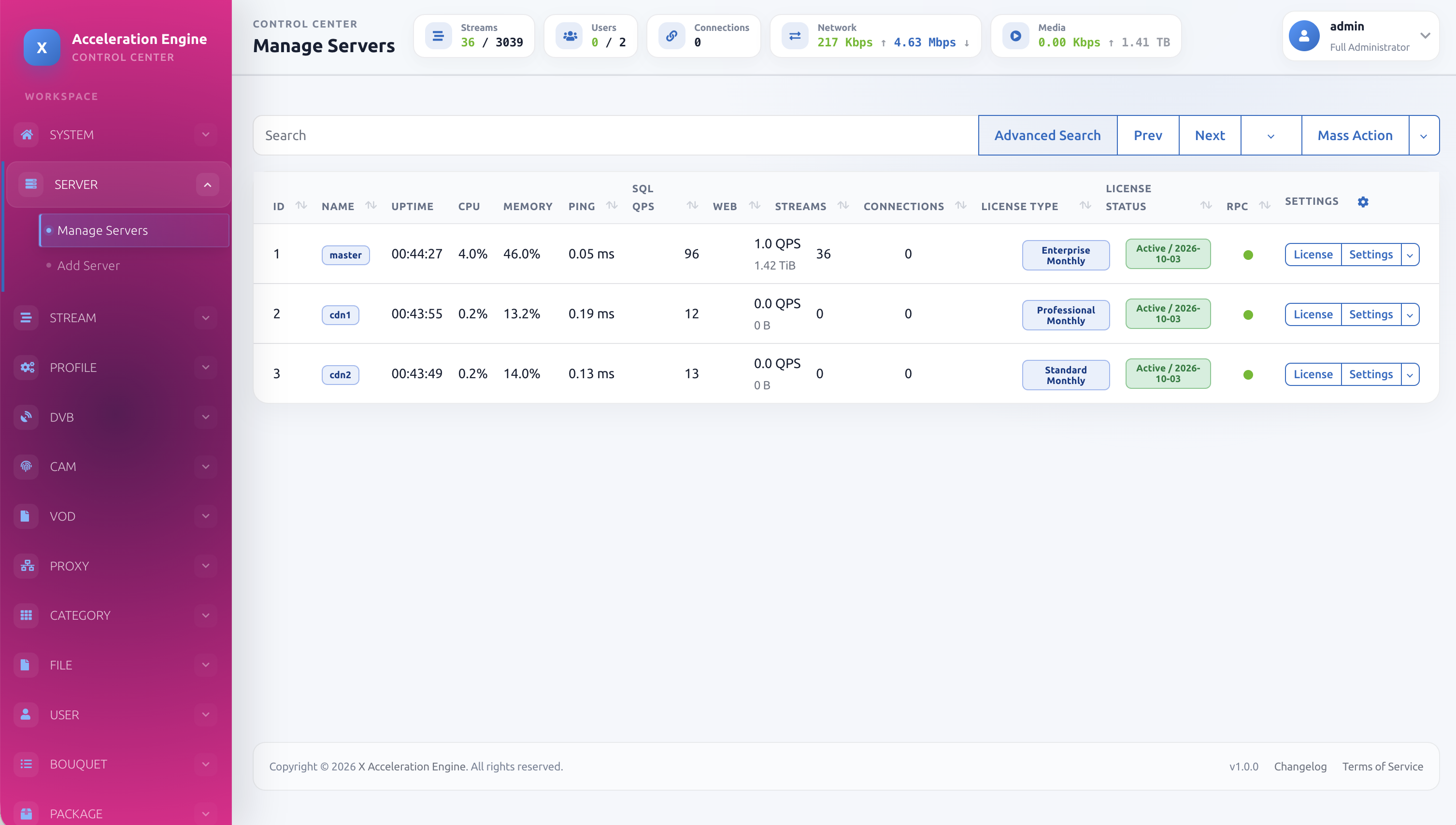Click License button for master server
Screen dimensions: 1456x825
(1313, 255)
